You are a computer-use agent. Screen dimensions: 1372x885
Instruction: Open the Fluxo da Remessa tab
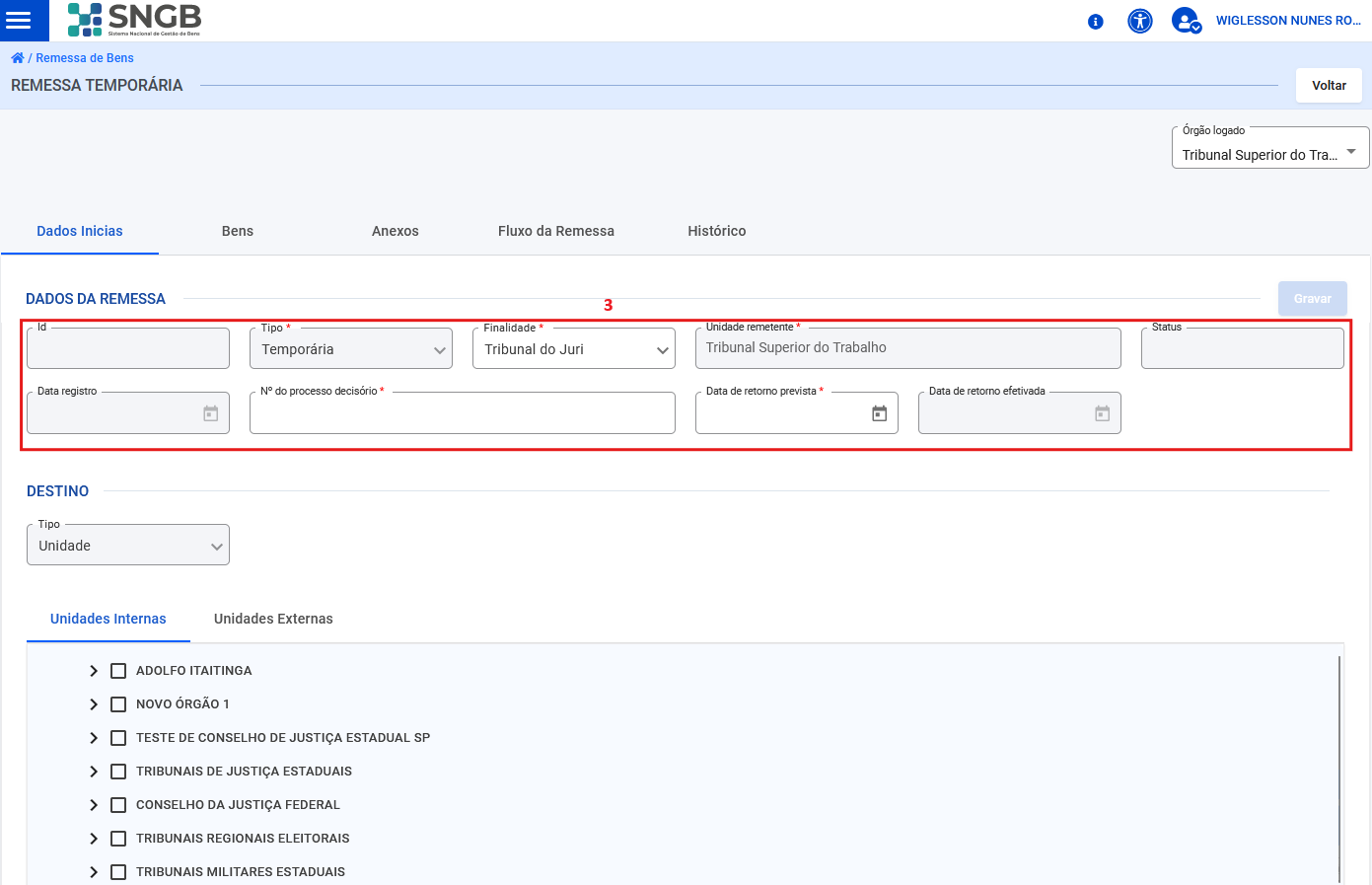(x=556, y=231)
